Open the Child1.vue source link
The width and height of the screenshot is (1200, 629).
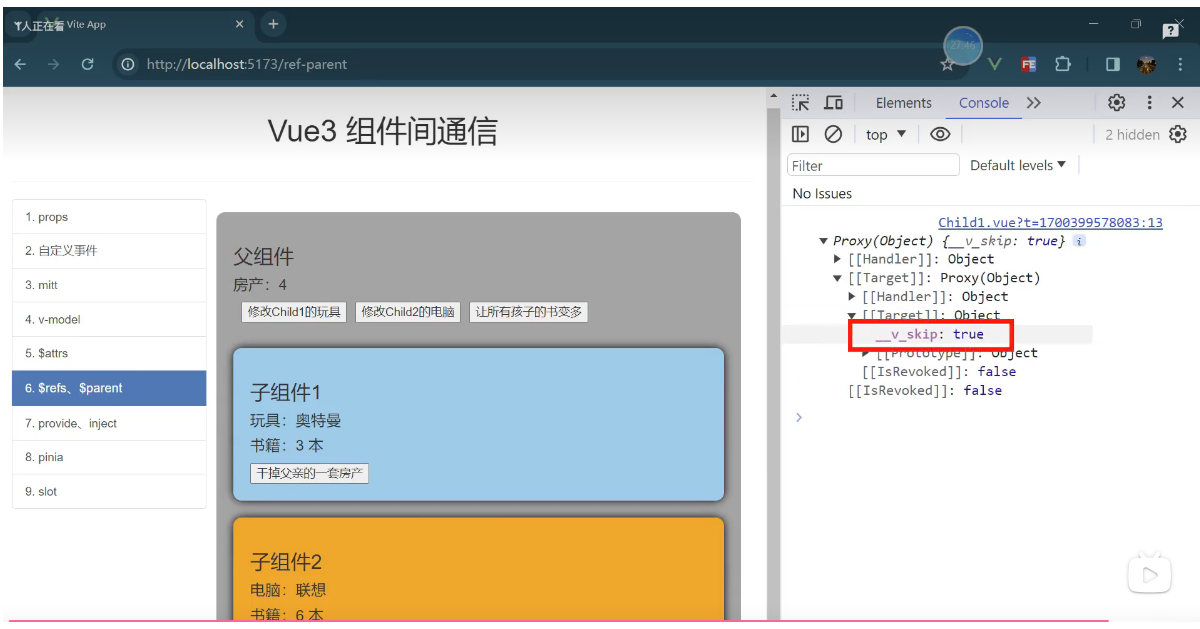(1050, 223)
